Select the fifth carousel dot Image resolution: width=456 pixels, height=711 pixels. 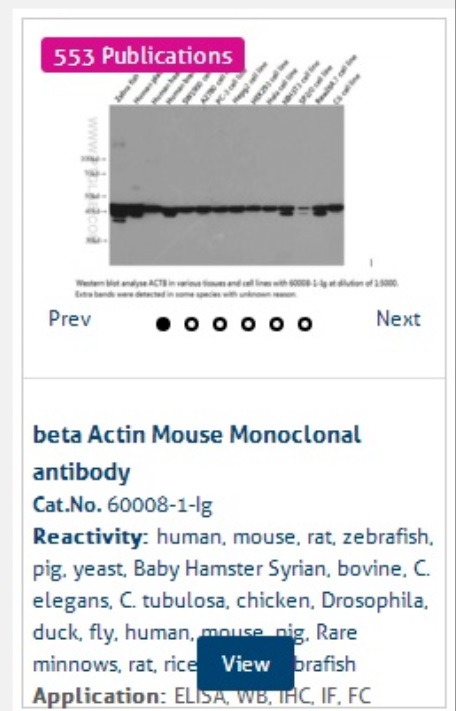[277, 324]
